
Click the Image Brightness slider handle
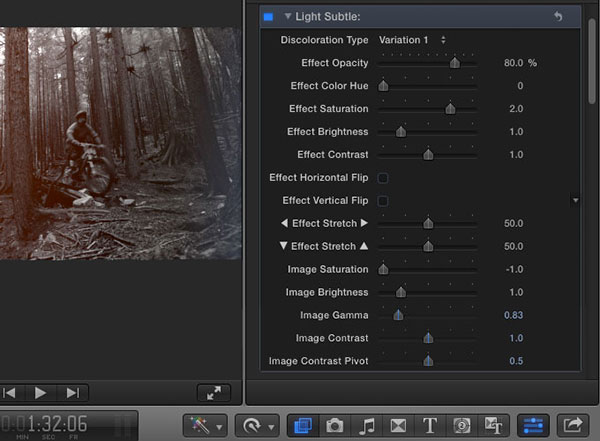pos(401,292)
